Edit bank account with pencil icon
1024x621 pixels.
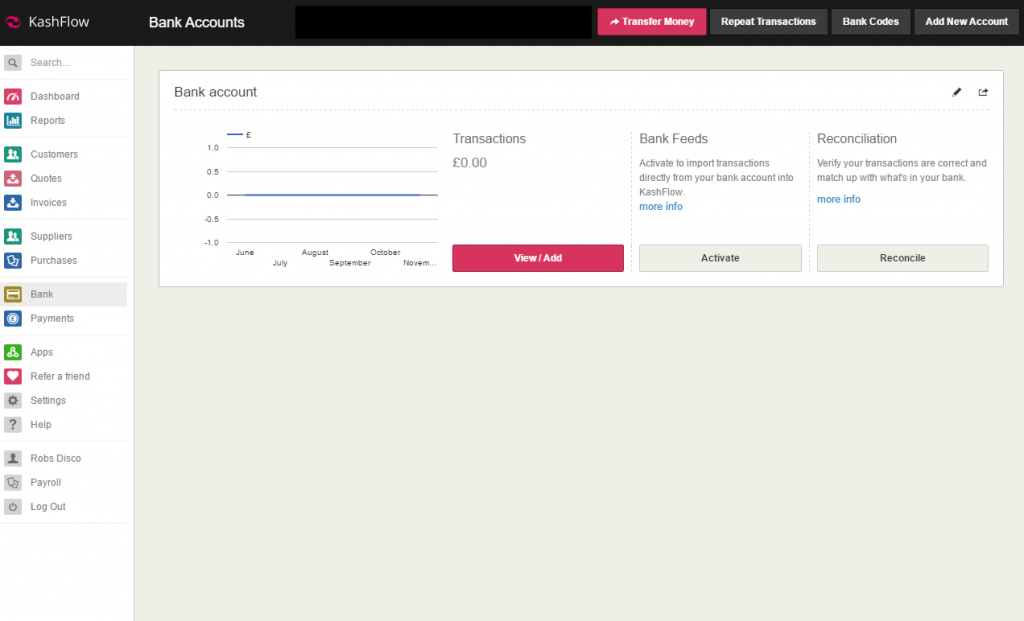point(957,92)
